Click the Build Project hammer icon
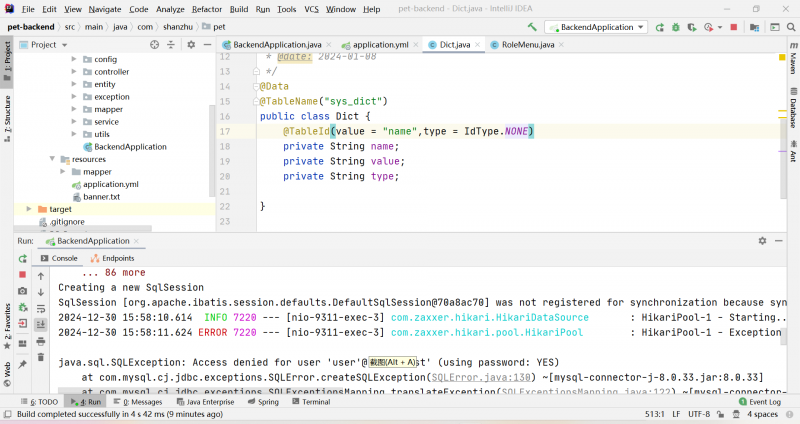Image resolution: width=800 pixels, height=424 pixels. [x=532, y=27]
